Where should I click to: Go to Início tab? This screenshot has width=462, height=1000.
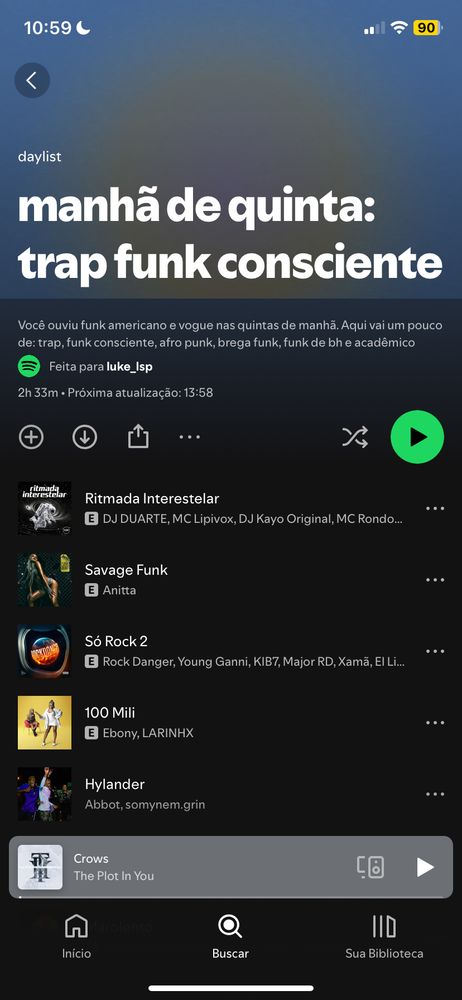pyautogui.click(x=77, y=936)
